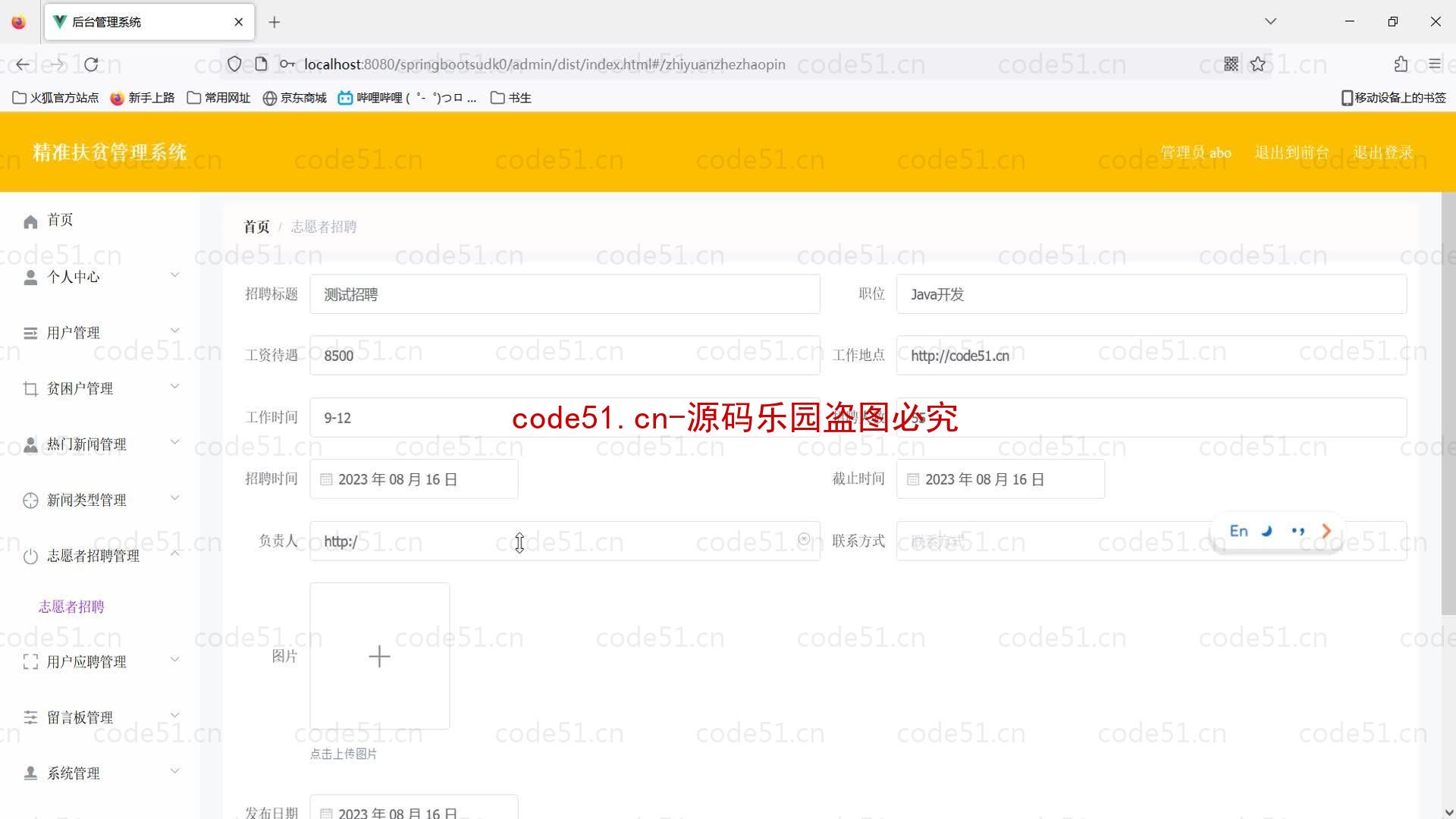Toggle the En language mode in IME toolbar
This screenshot has width=1456, height=819.
tap(1239, 532)
